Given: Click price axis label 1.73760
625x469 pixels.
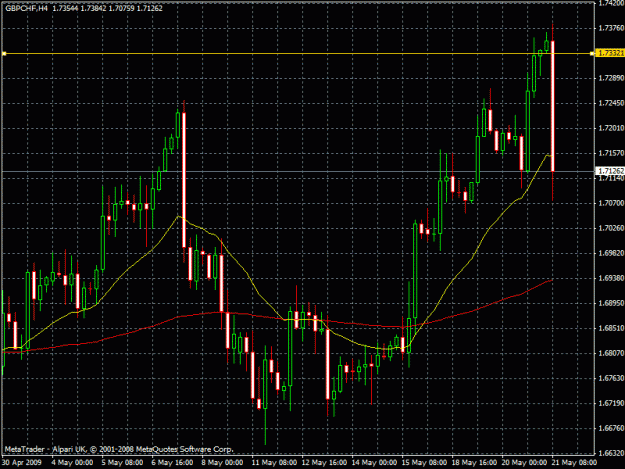Looking at the screenshot, I should pos(611,28).
